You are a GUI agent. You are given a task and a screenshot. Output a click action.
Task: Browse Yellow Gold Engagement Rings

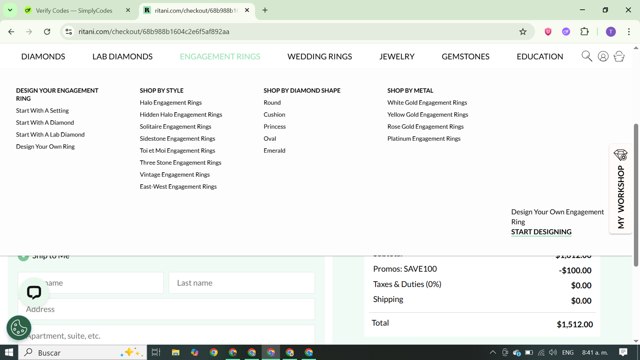428,115
